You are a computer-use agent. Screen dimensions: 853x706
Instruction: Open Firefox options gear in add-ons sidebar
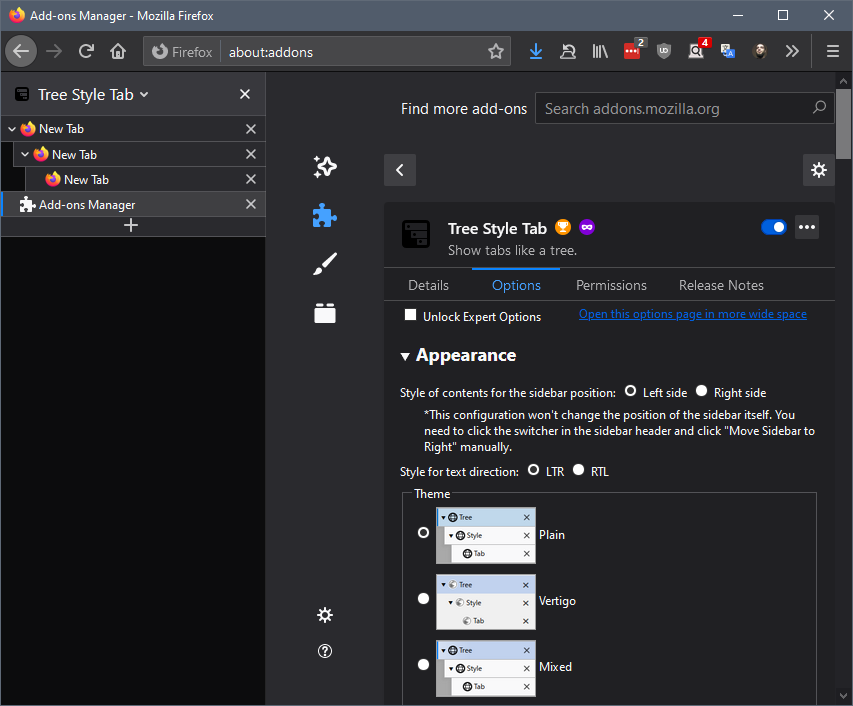325,615
